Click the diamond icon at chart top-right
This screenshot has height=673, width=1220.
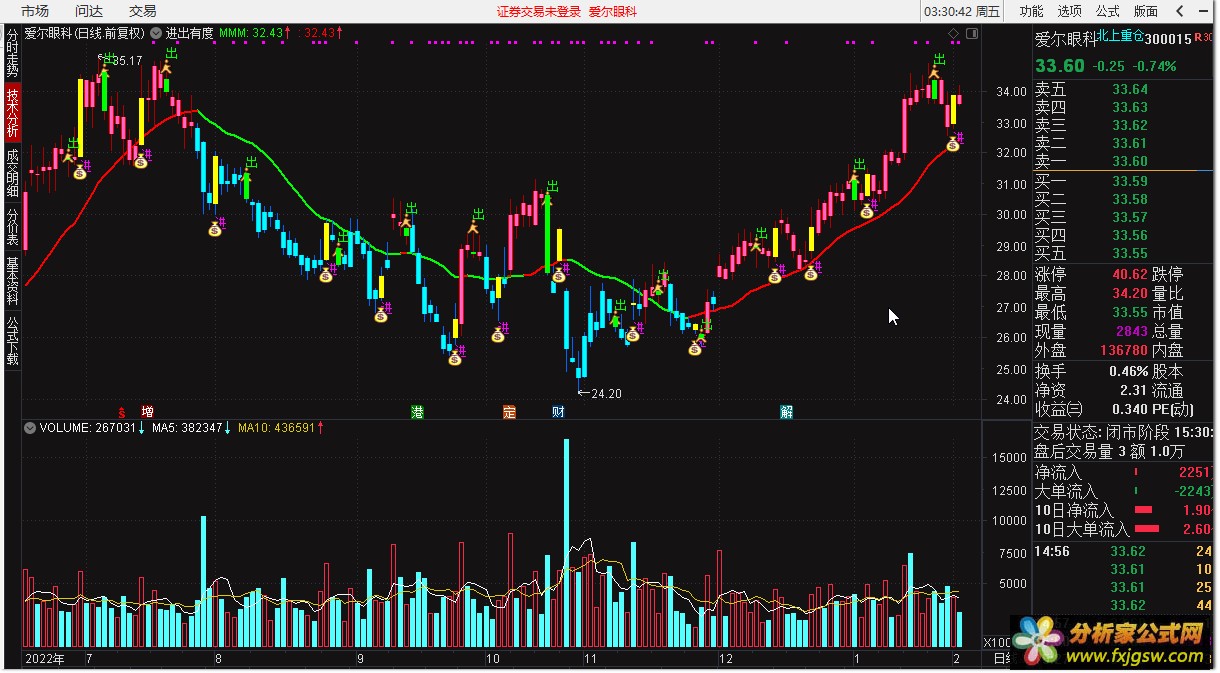point(954,34)
